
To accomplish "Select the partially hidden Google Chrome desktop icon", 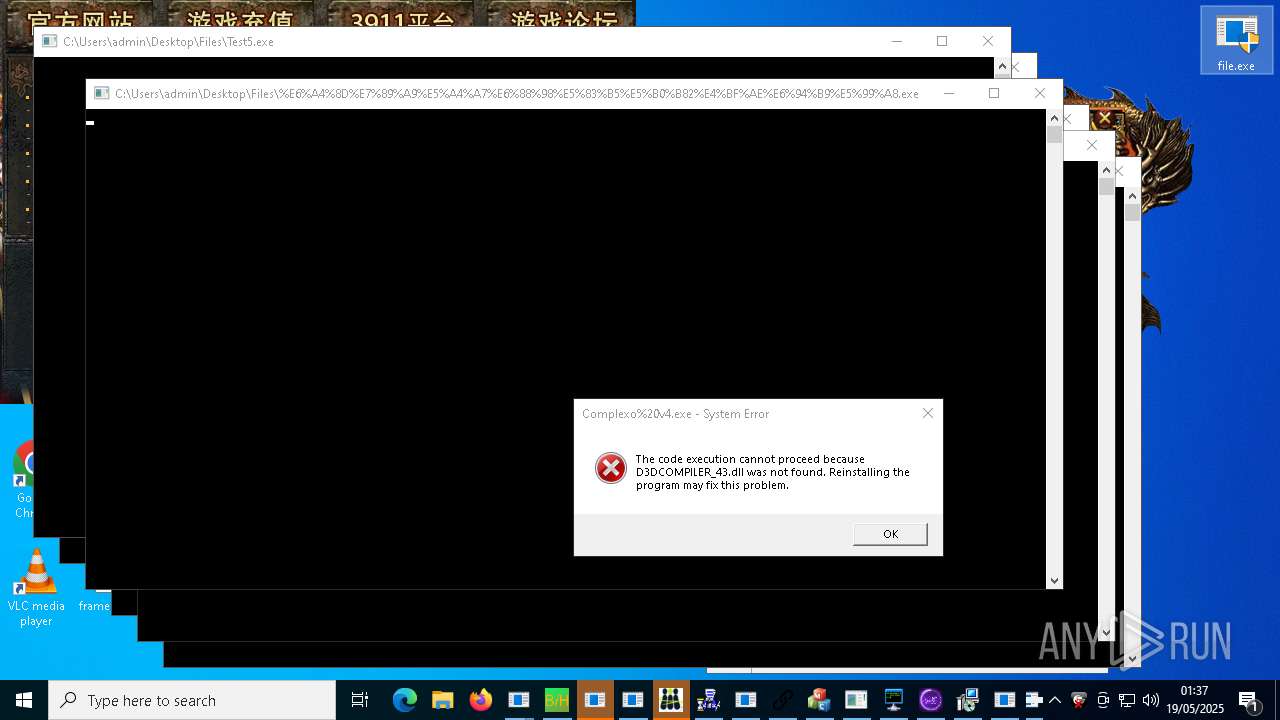I will coord(22,480).
